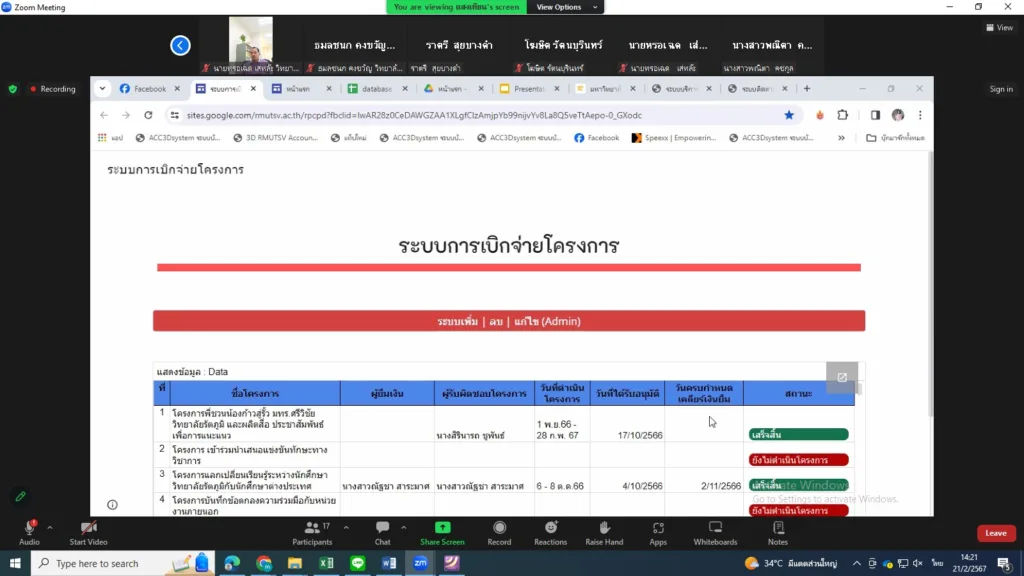Open Word from the taskbar
Image resolution: width=1024 pixels, height=576 pixels.
pyautogui.click(x=389, y=563)
